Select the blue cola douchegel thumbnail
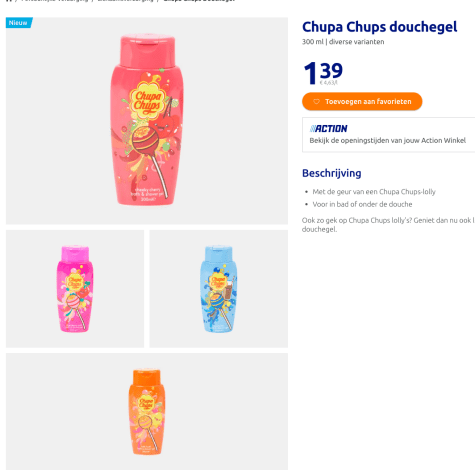This screenshot has height=470, width=475. [x=219, y=289]
